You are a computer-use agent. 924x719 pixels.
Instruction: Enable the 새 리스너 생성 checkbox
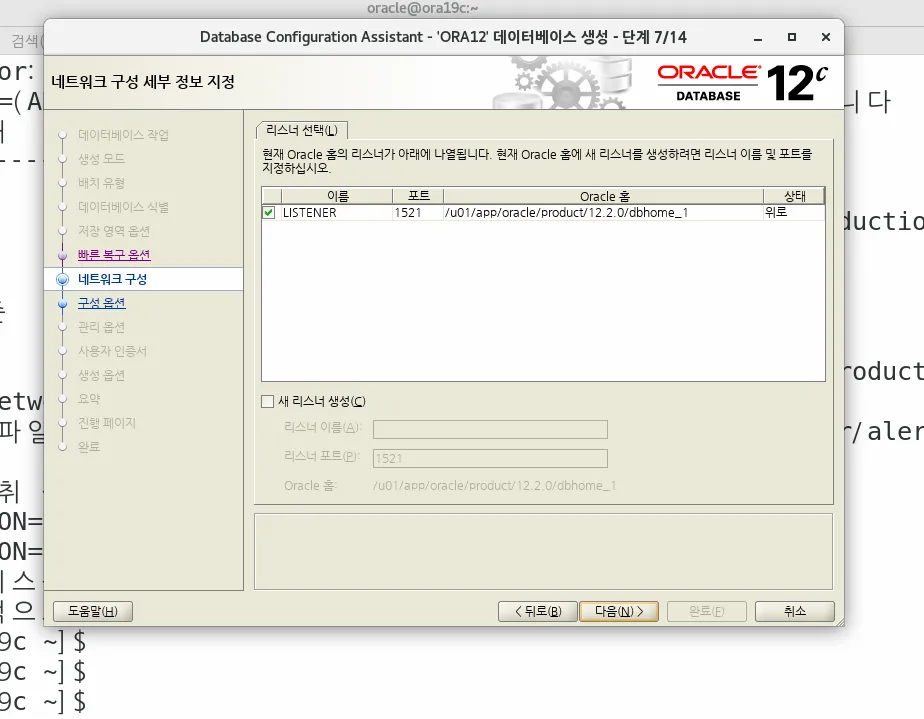point(268,401)
